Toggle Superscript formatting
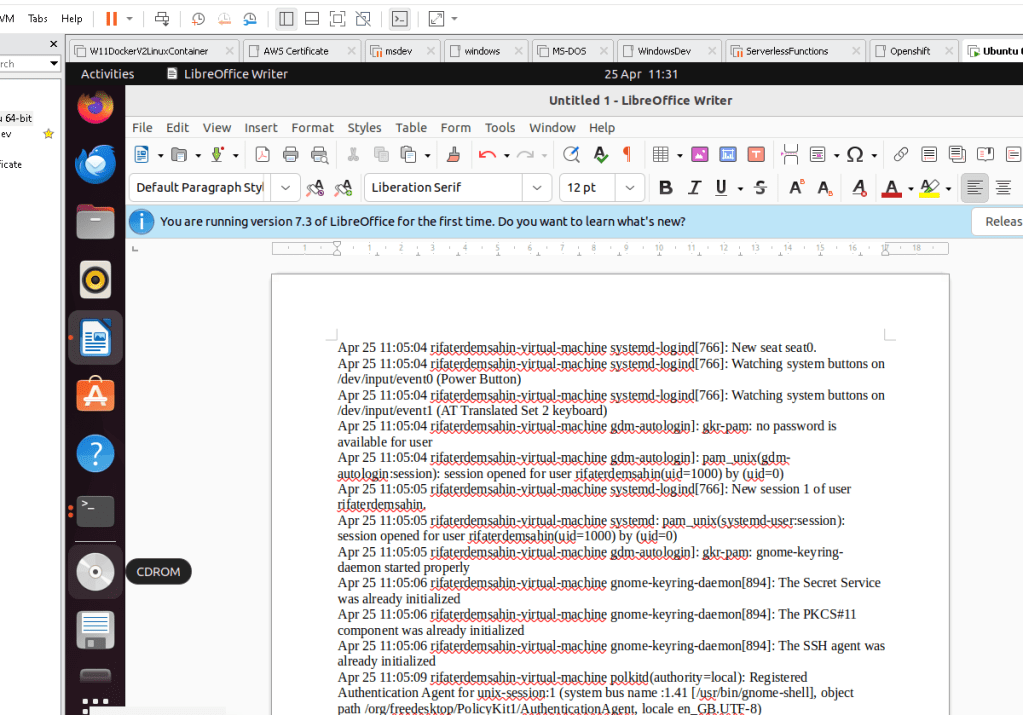This screenshot has width=1023, height=715. pos(796,188)
